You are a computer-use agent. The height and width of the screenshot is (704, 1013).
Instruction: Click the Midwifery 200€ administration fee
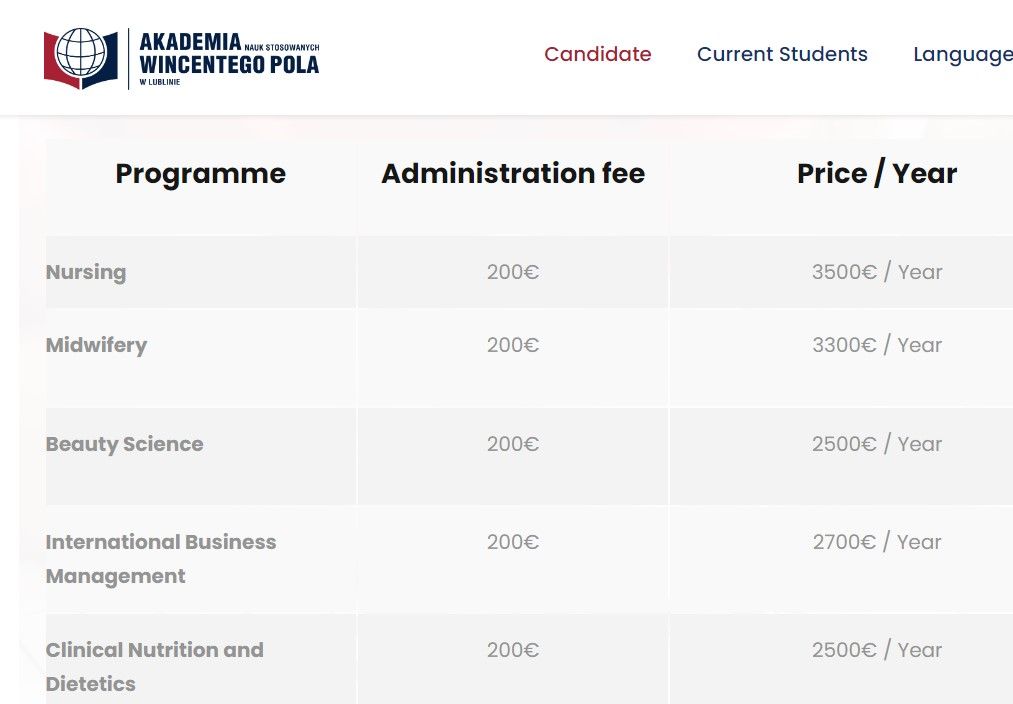pos(512,345)
